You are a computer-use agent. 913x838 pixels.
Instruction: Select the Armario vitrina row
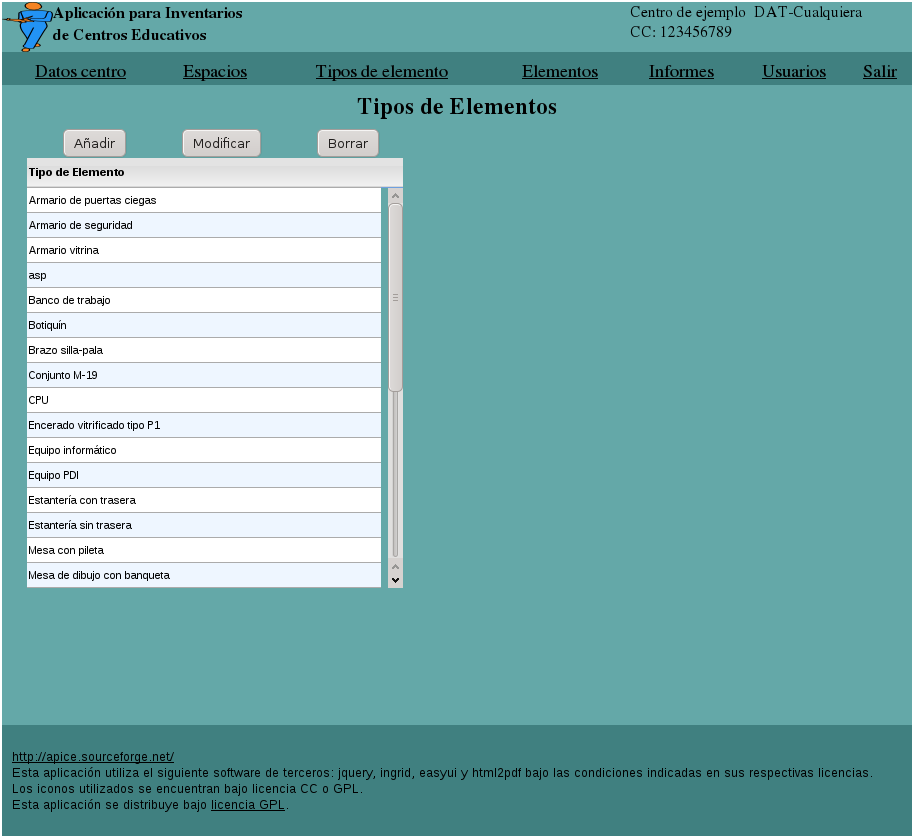click(x=204, y=250)
